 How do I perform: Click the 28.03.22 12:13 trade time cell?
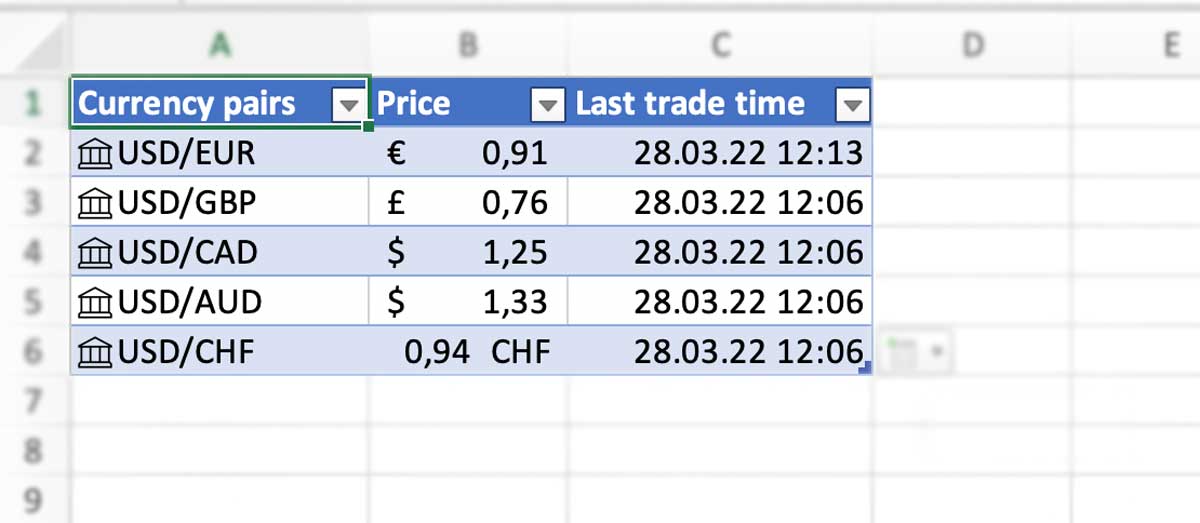pyautogui.click(x=720, y=154)
